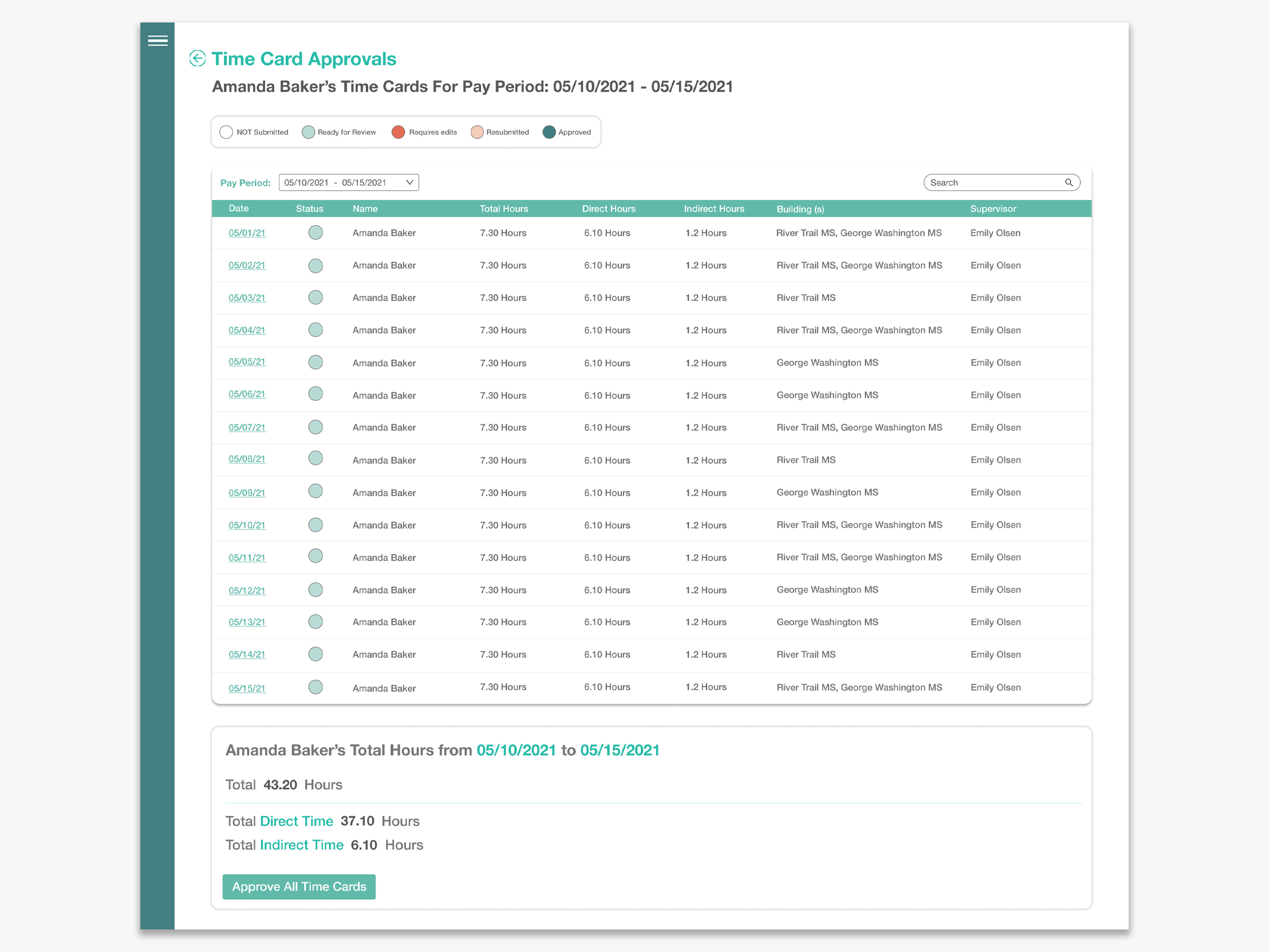Open the 05/13/21 time card link
Image resolution: width=1269 pixels, height=952 pixels.
(248, 622)
